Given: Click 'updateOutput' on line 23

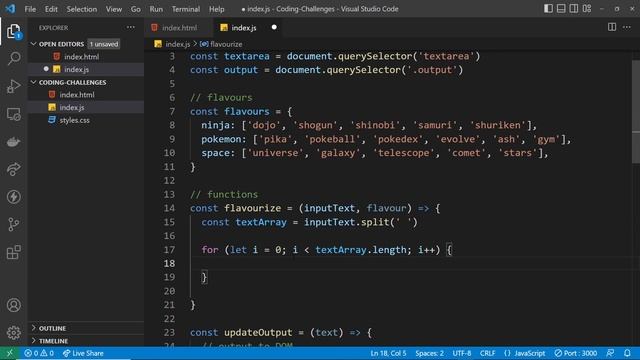Looking at the screenshot, I should 258,333.
